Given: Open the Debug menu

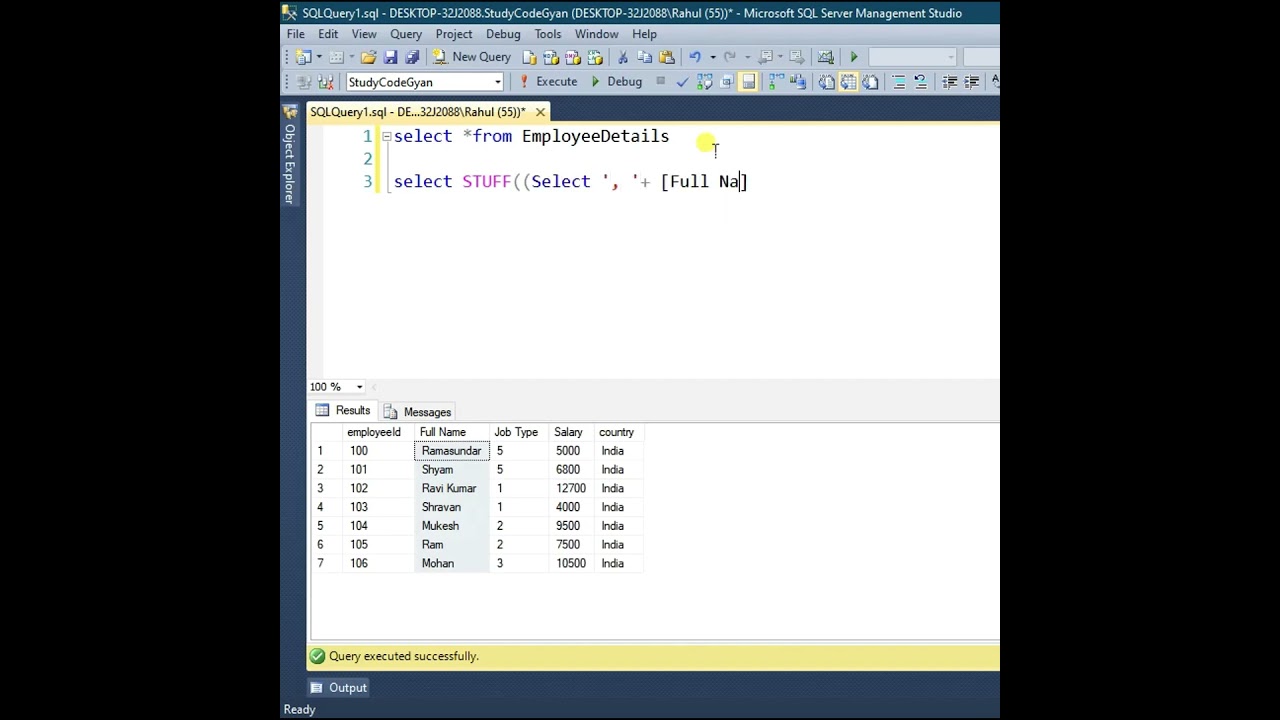Looking at the screenshot, I should [x=503, y=34].
